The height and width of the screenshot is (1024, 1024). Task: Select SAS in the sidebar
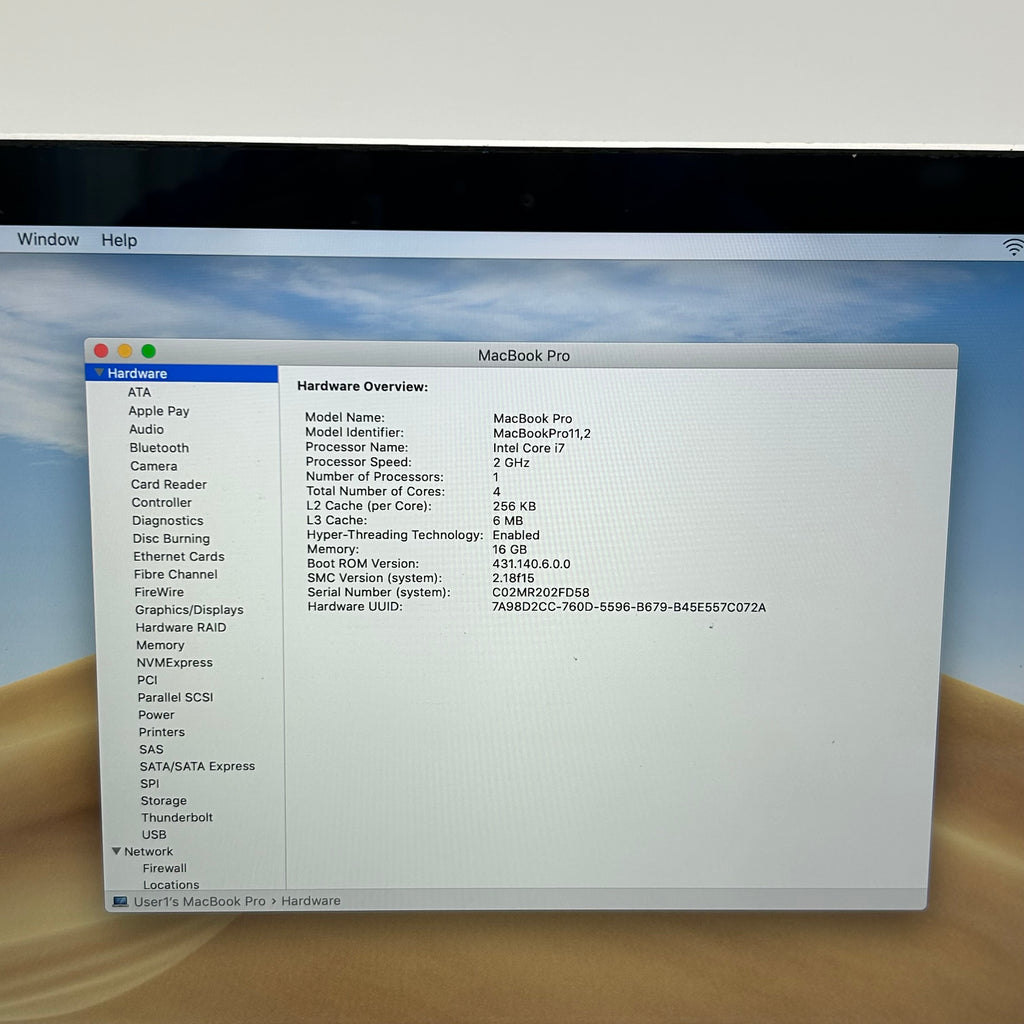coord(152,749)
